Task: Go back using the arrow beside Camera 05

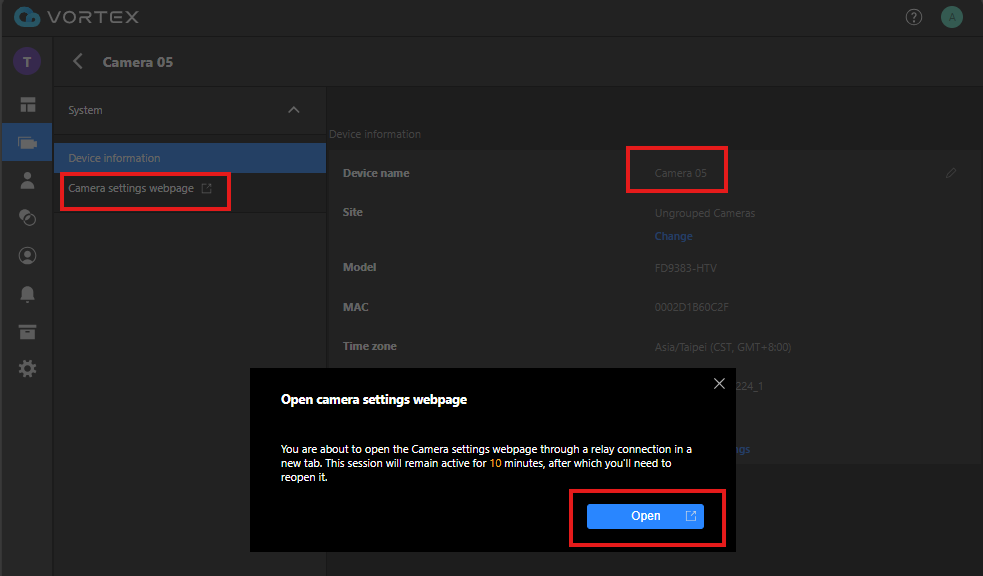Action: coord(77,61)
